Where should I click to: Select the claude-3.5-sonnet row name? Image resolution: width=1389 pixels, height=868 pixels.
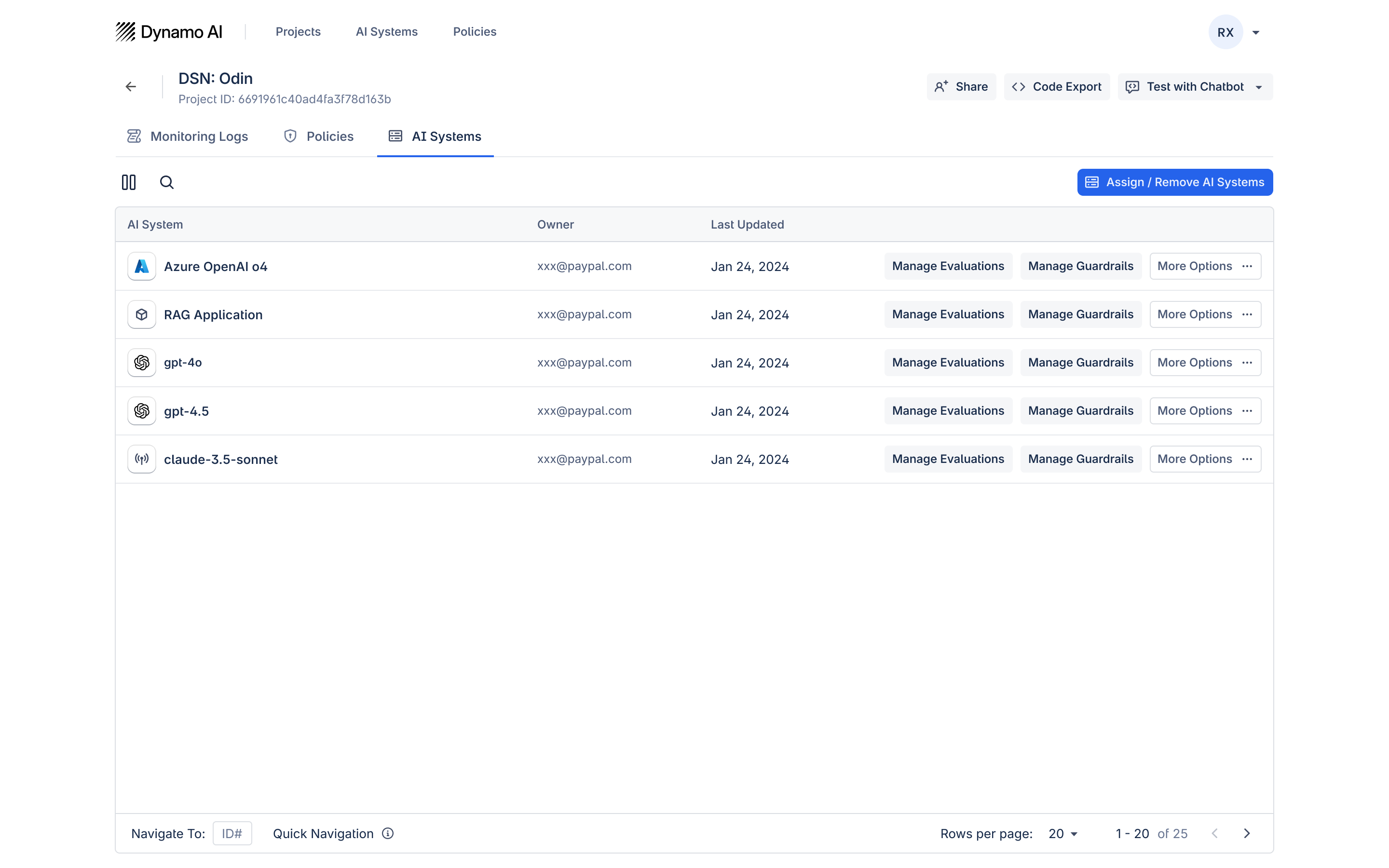tap(220, 459)
